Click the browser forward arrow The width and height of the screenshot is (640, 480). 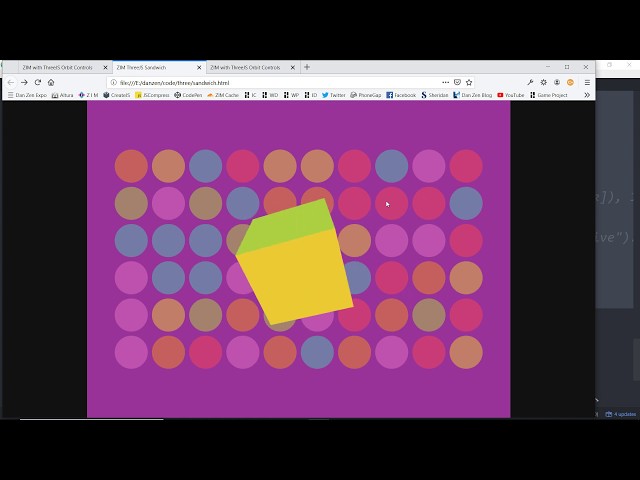pyautogui.click(x=24, y=82)
